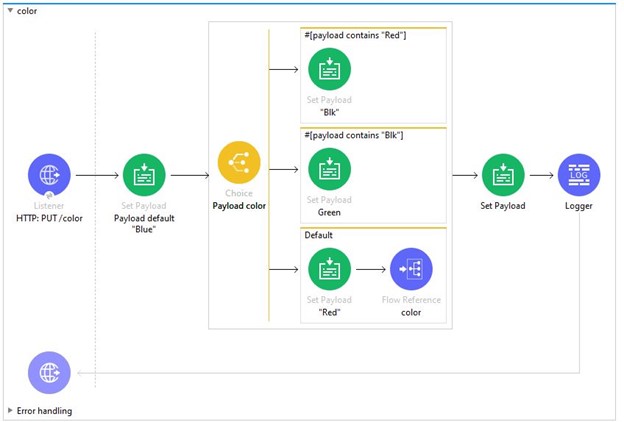Select the Set Payload default "Blue" icon
The height and width of the screenshot is (422, 624).
(143, 175)
